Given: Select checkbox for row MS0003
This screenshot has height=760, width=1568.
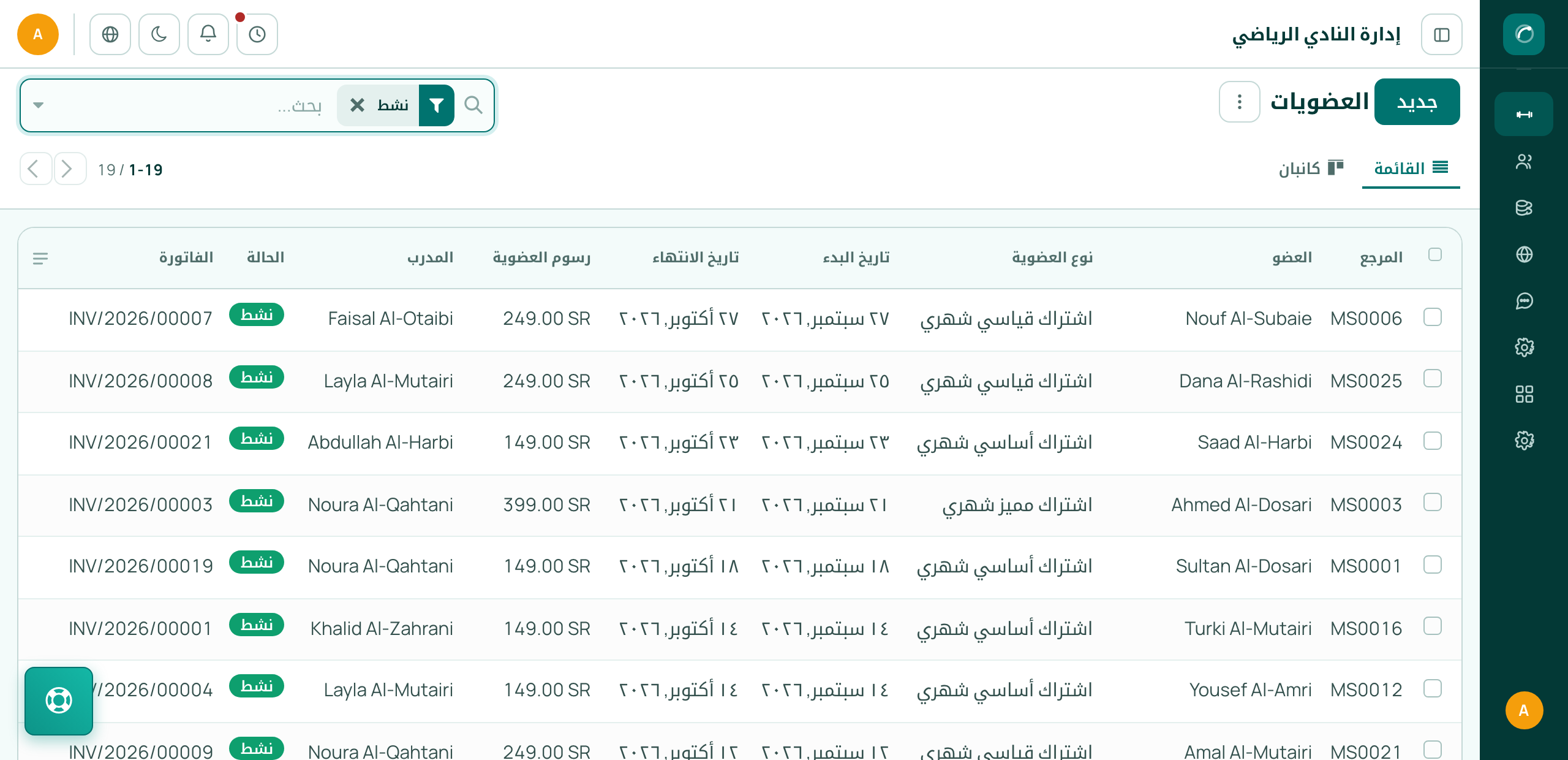Looking at the screenshot, I should (x=1433, y=503).
